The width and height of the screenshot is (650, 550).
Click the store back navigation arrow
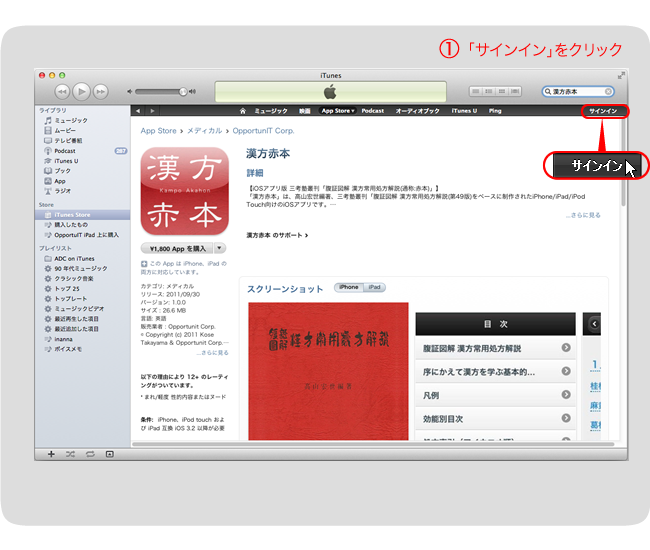(x=139, y=110)
